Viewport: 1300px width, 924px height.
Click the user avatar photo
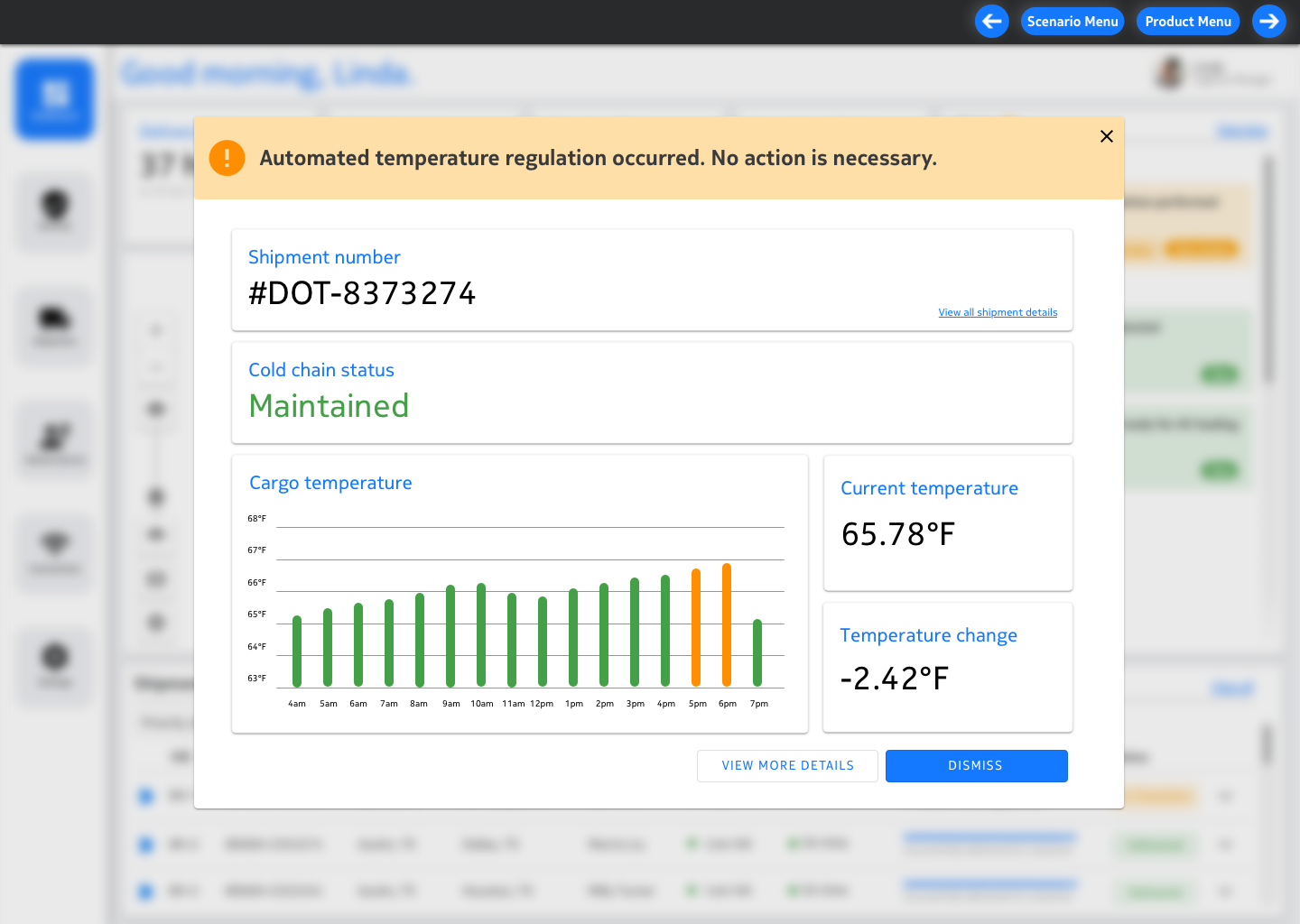1170,74
